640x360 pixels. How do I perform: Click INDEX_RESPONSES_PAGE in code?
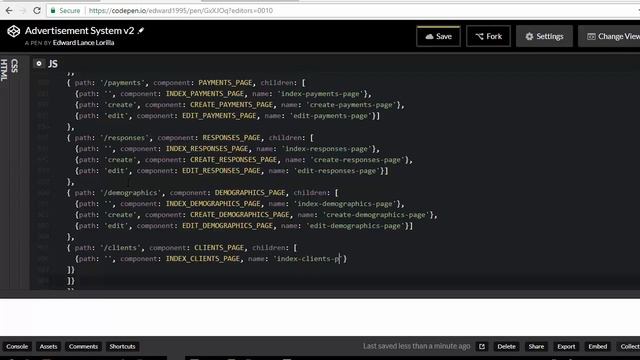click(207, 149)
